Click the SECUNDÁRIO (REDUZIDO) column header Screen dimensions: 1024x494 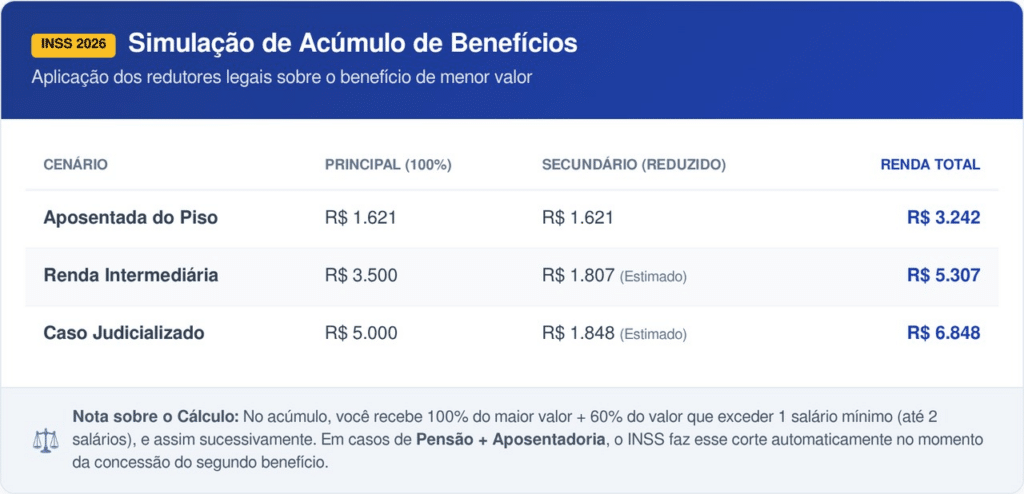tap(633, 164)
